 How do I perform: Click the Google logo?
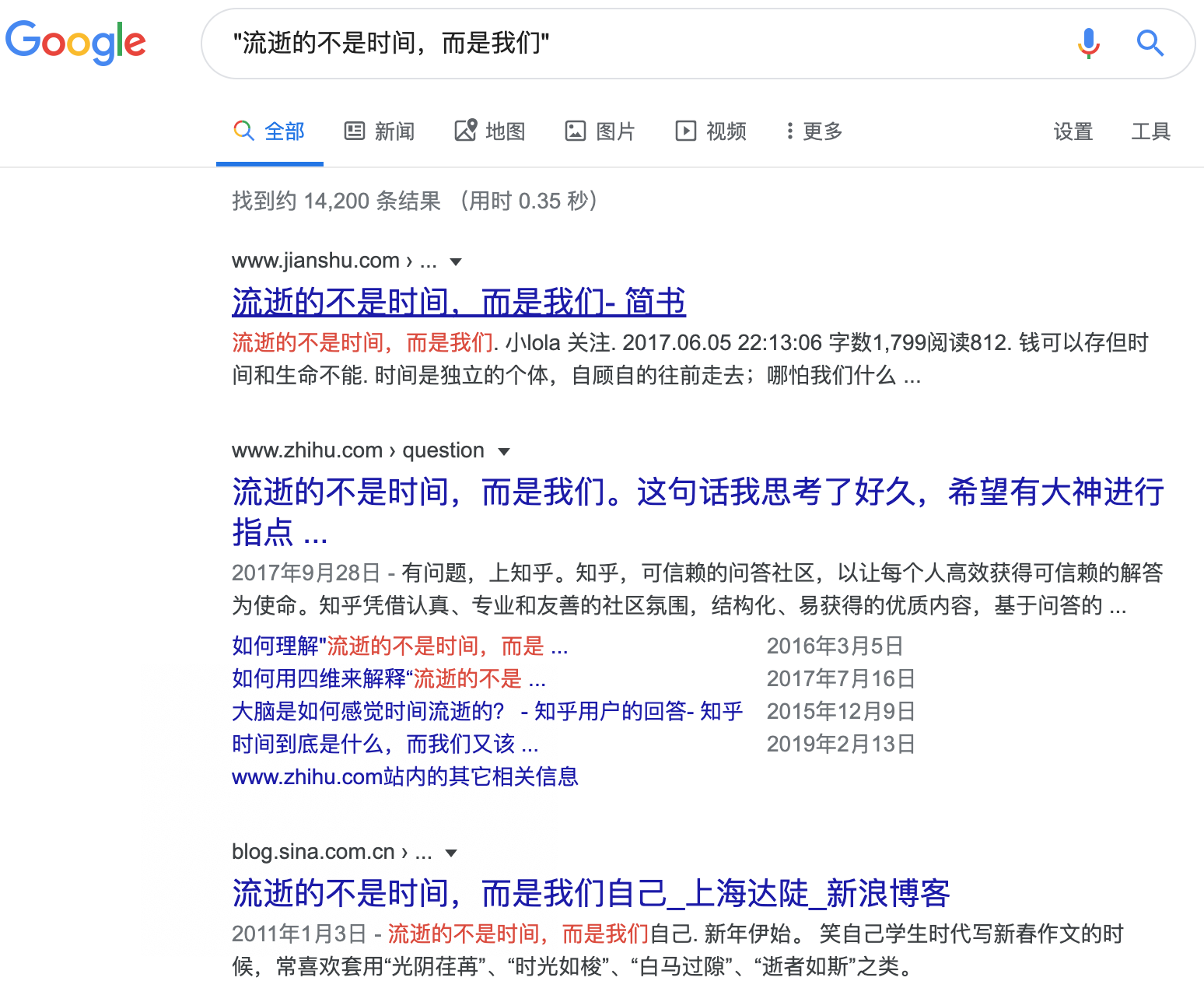[x=75, y=42]
